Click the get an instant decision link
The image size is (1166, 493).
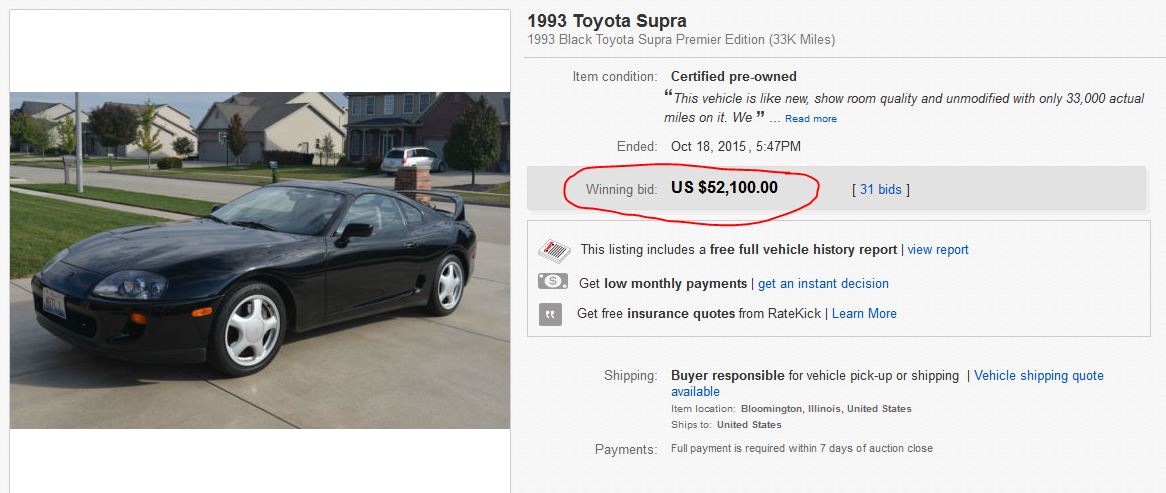823,283
